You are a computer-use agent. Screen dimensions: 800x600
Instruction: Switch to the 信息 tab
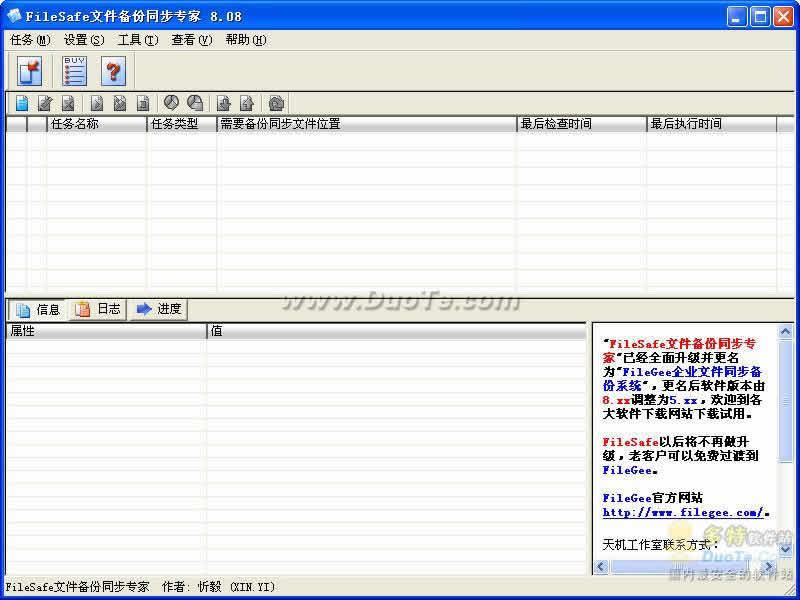pos(37,310)
